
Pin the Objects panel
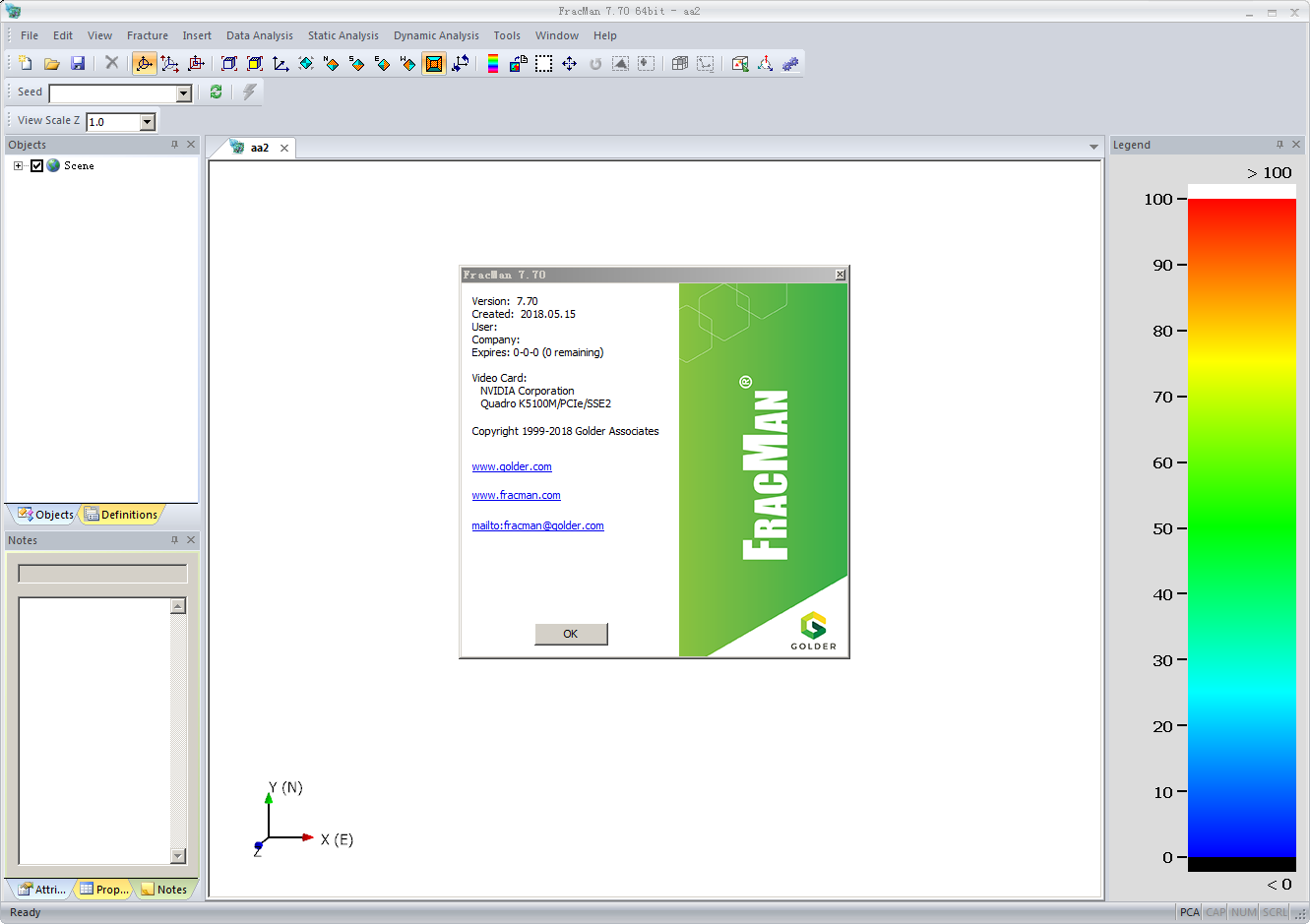point(175,145)
